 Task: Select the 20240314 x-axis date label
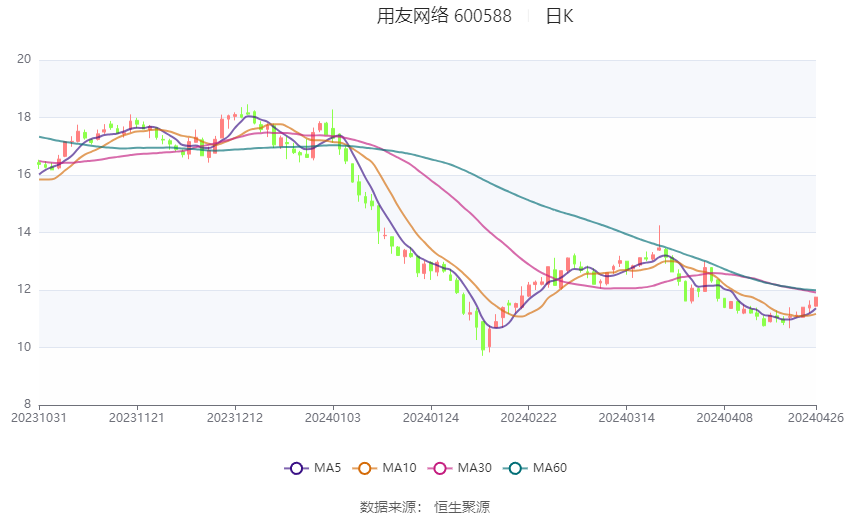627,418
